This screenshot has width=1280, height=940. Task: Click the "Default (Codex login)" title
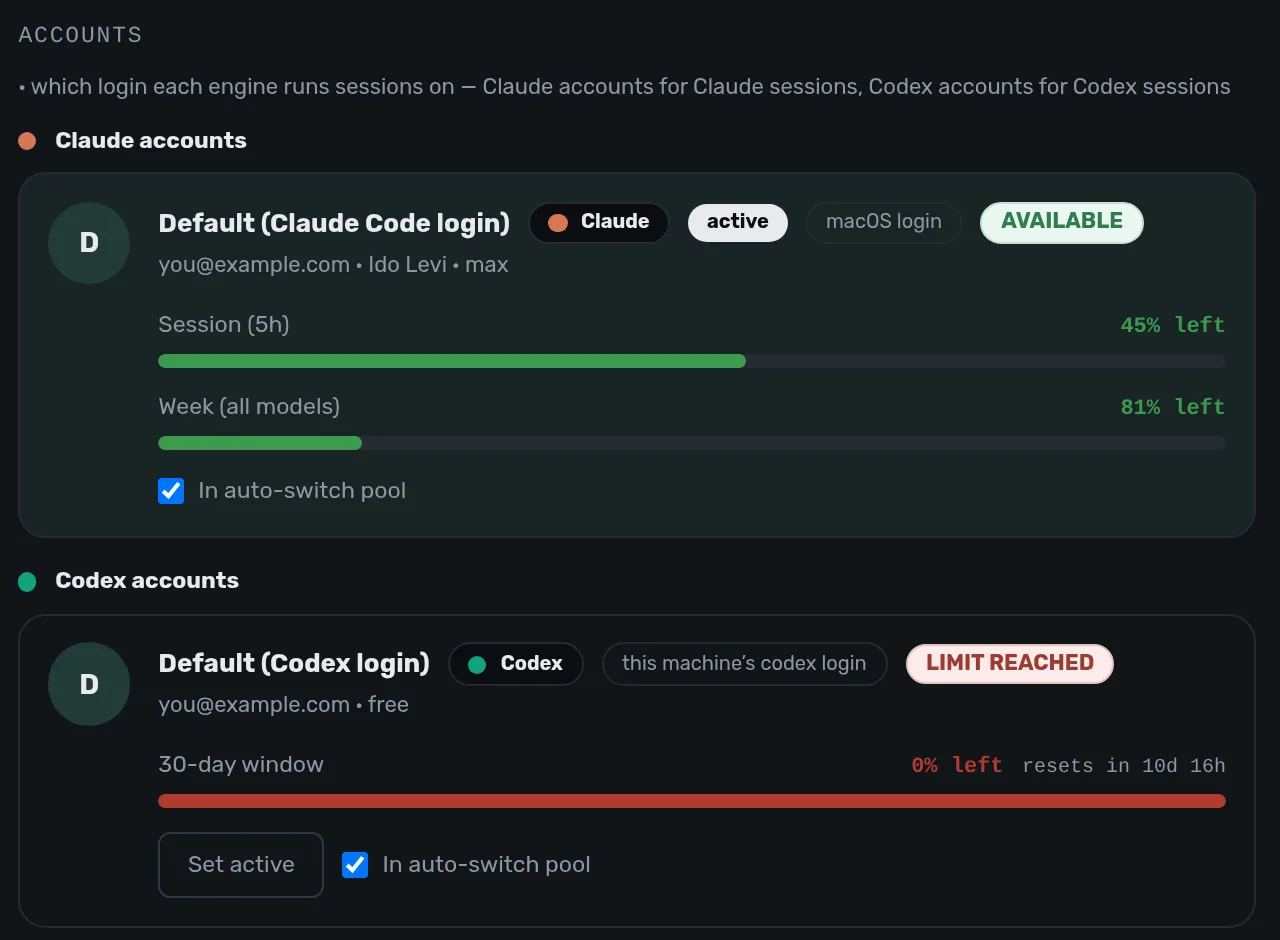[294, 663]
